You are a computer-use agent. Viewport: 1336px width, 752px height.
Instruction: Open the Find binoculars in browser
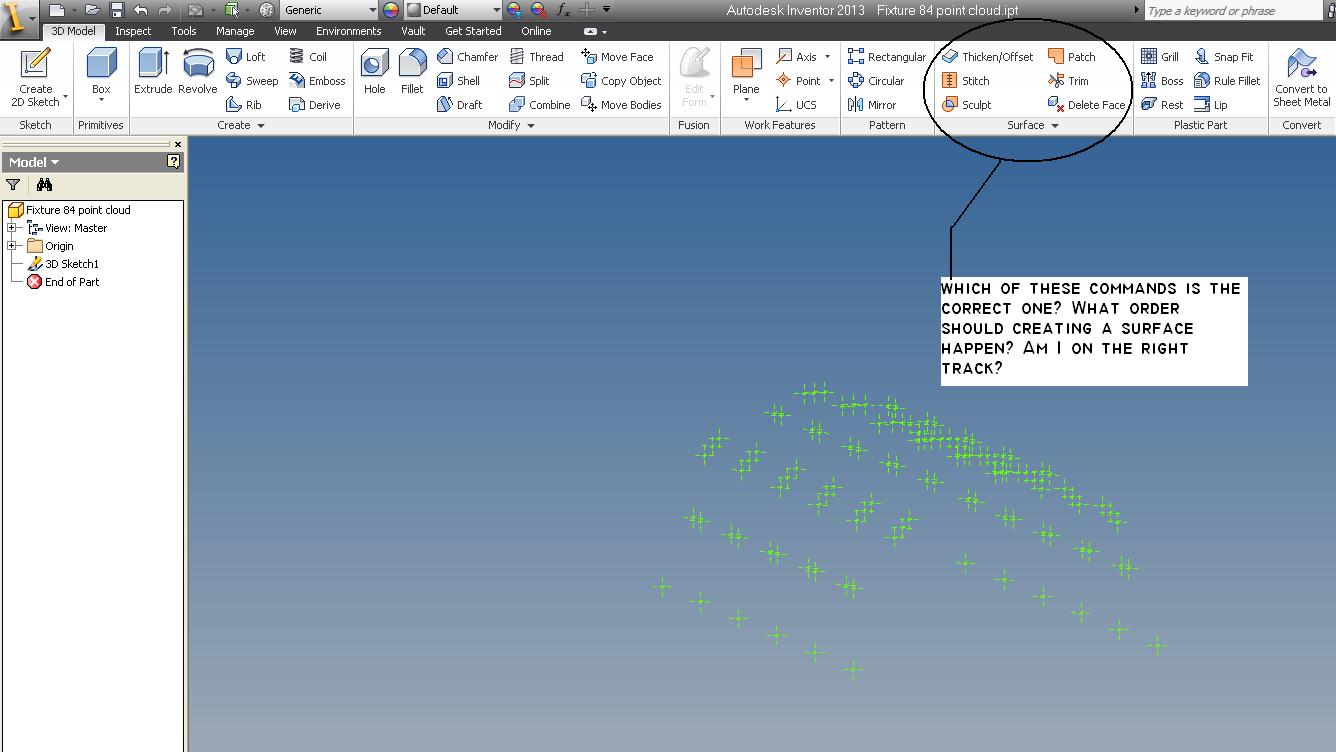coord(44,185)
